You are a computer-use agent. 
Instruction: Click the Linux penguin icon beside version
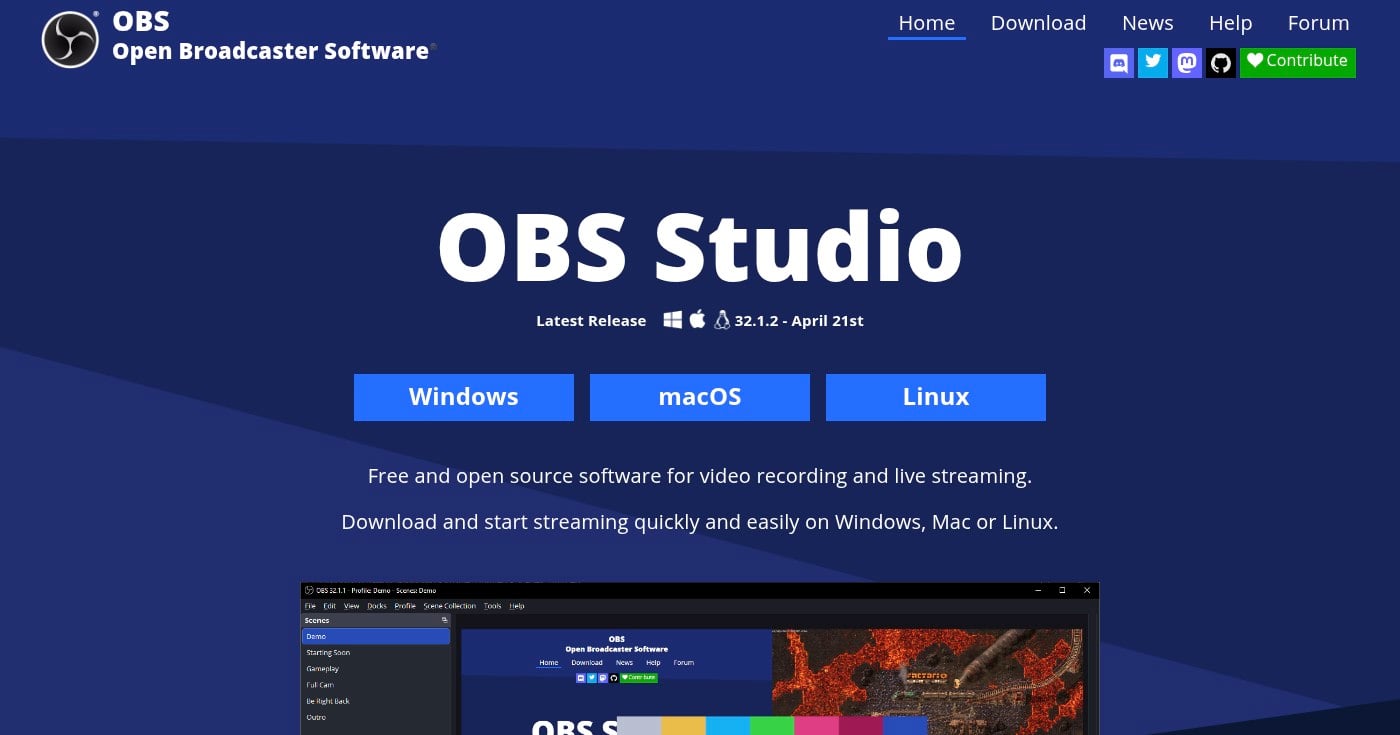pyautogui.click(x=722, y=320)
